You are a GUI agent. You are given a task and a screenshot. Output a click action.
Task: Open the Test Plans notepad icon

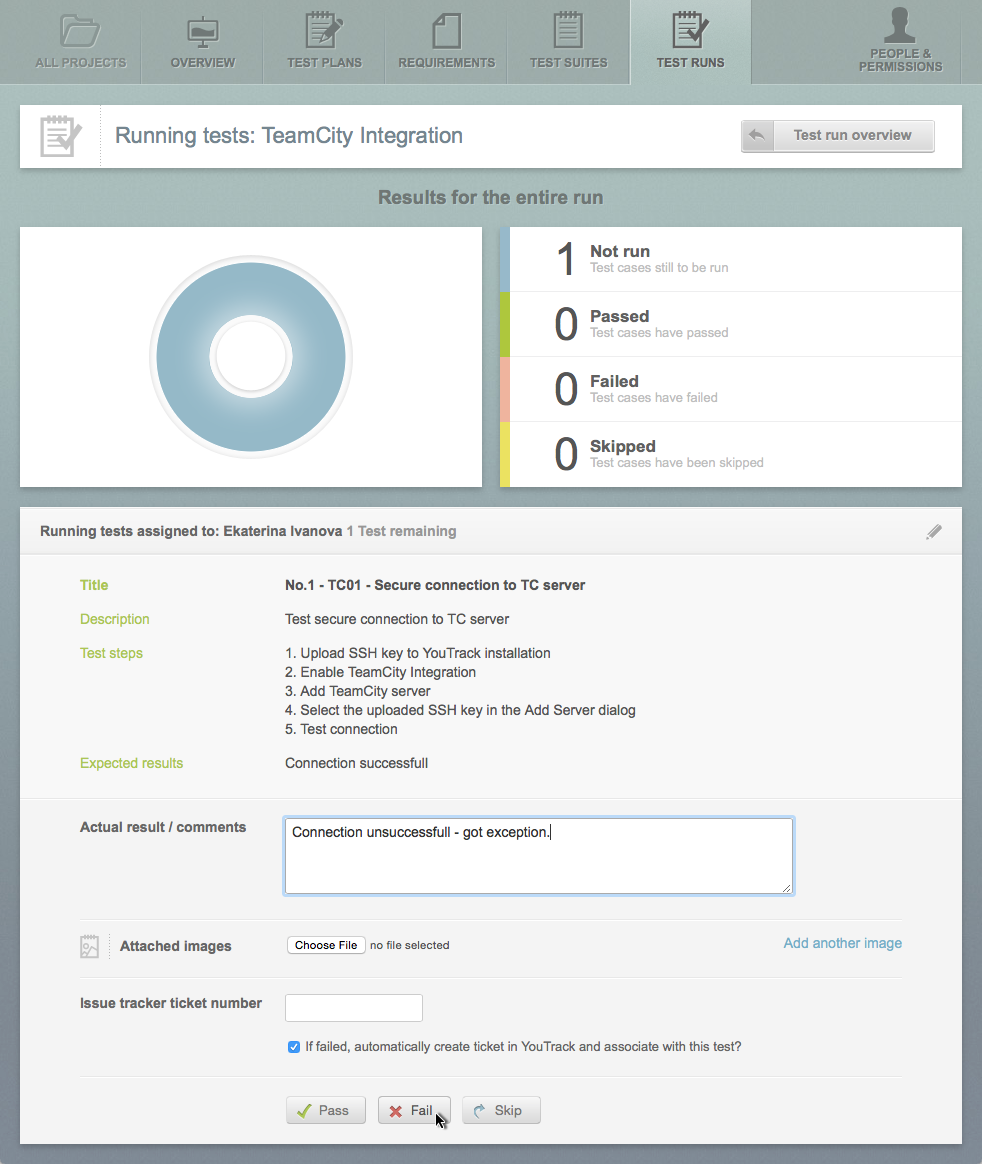324,30
